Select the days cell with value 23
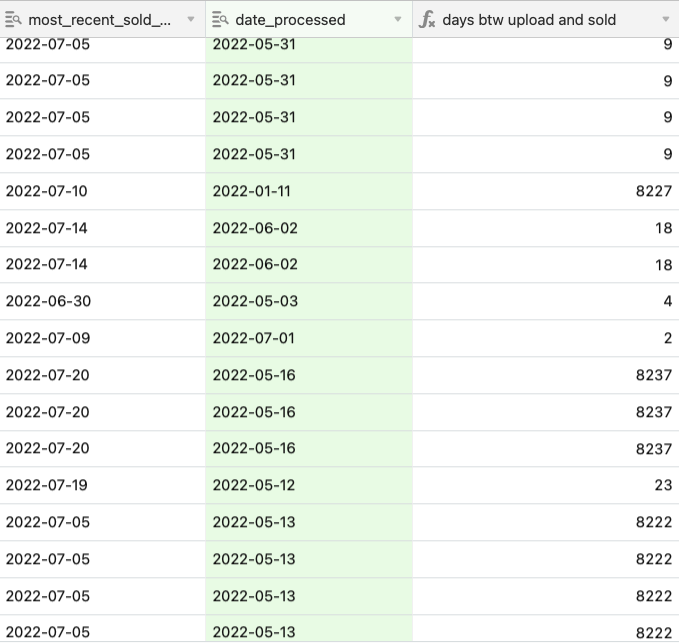The width and height of the screenshot is (679, 643). [x=546, y=485]
